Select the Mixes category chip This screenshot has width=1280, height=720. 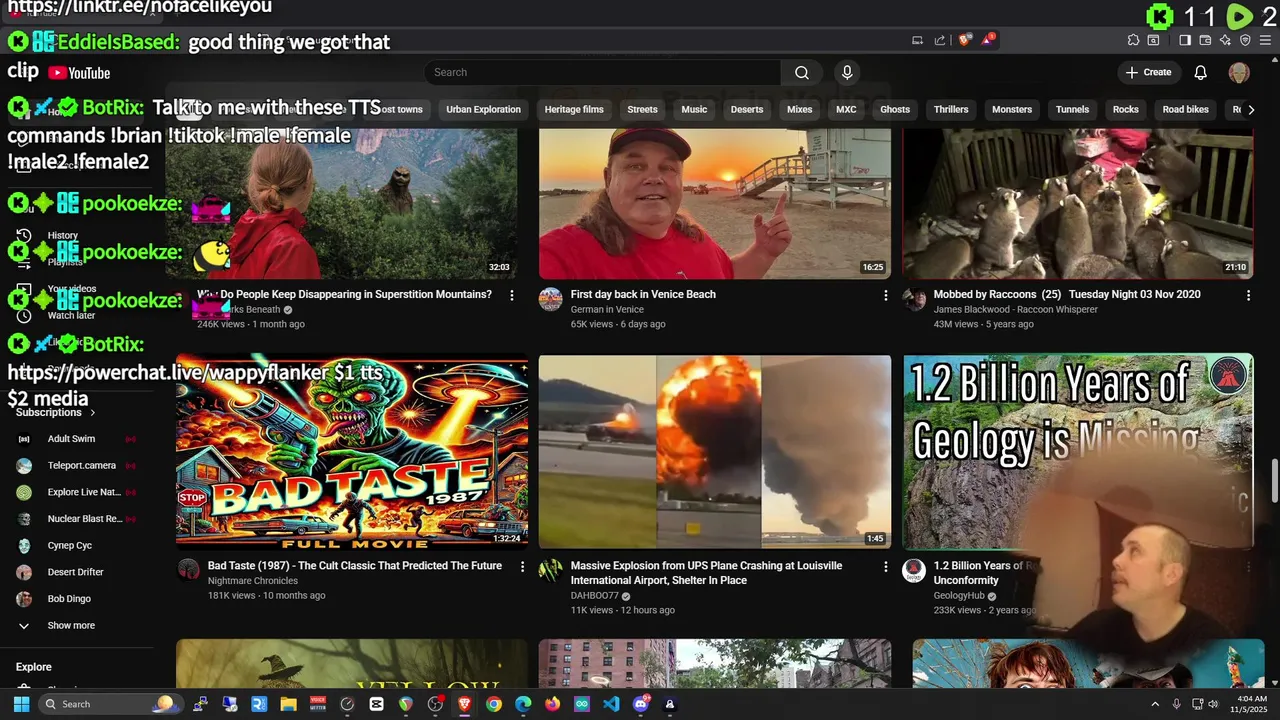(799, 110)
